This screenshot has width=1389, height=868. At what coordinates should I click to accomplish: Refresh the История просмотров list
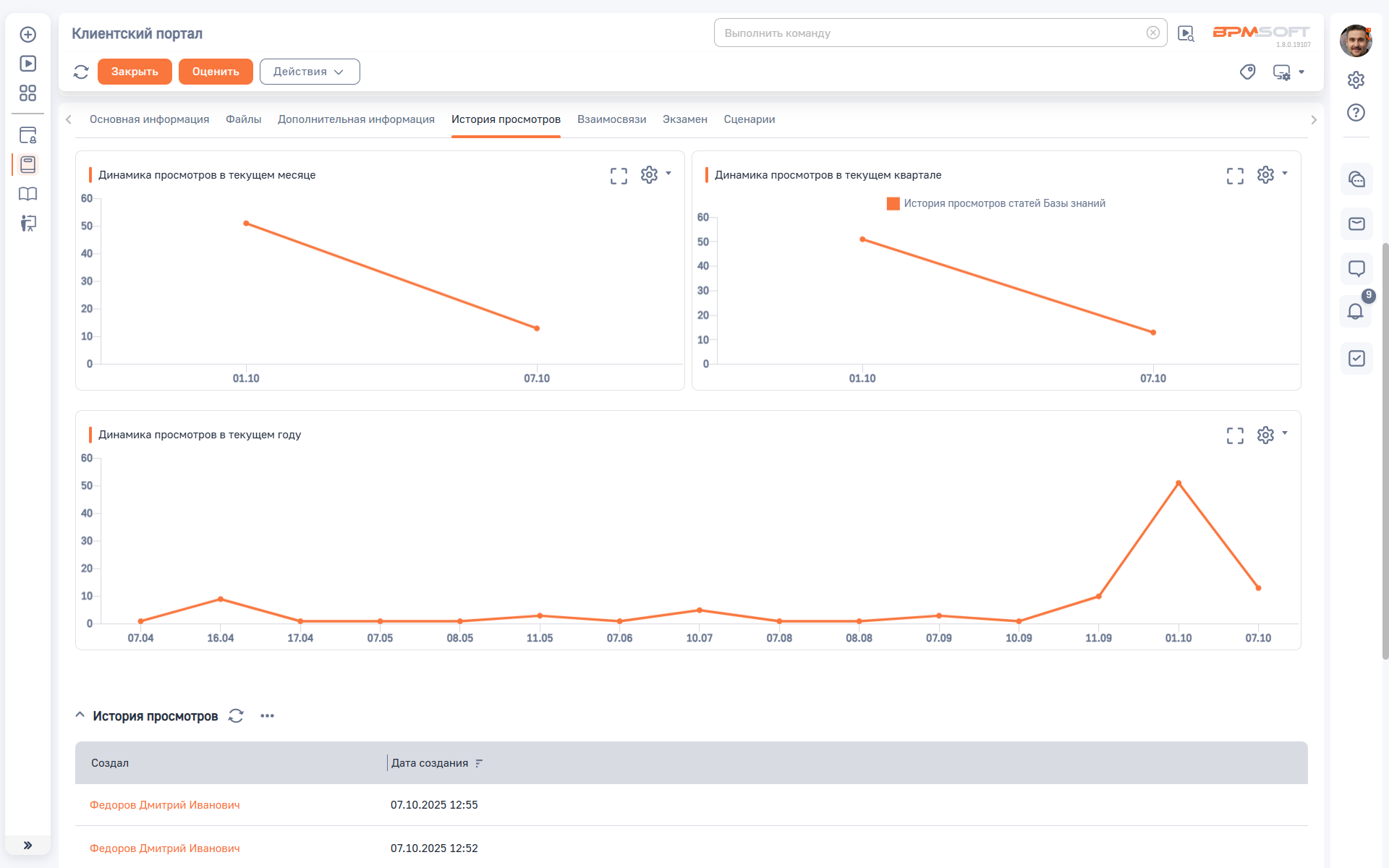[x=236, y=715]
